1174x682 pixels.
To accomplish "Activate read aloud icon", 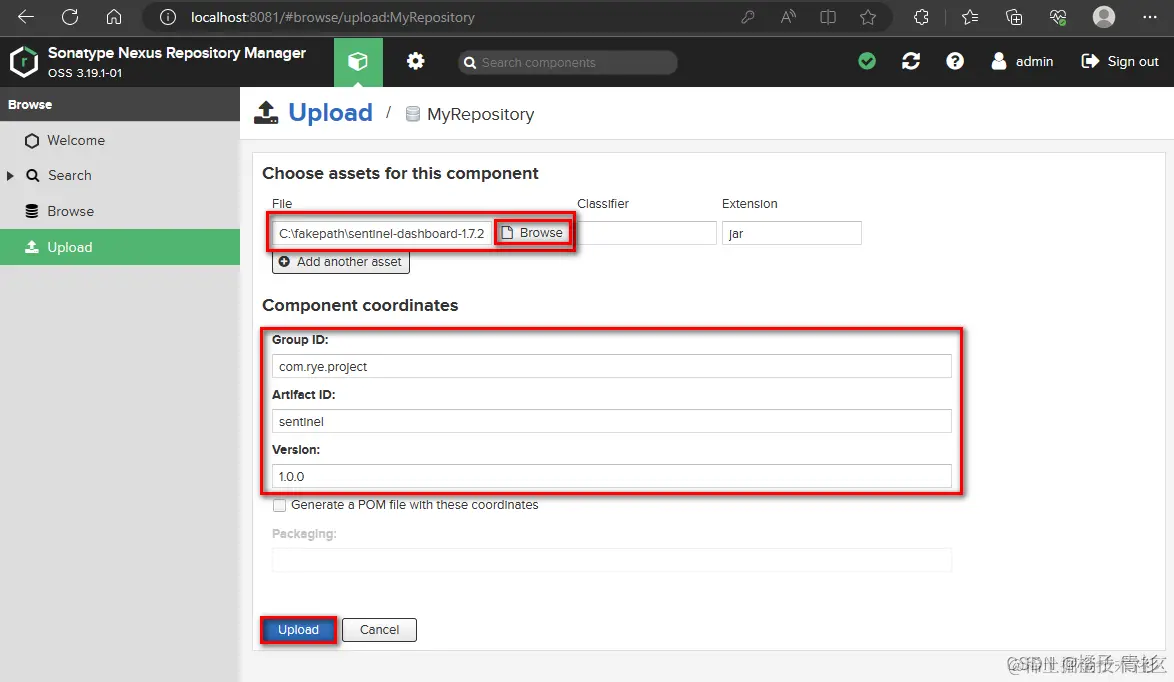I will click(x=788, y=16).
